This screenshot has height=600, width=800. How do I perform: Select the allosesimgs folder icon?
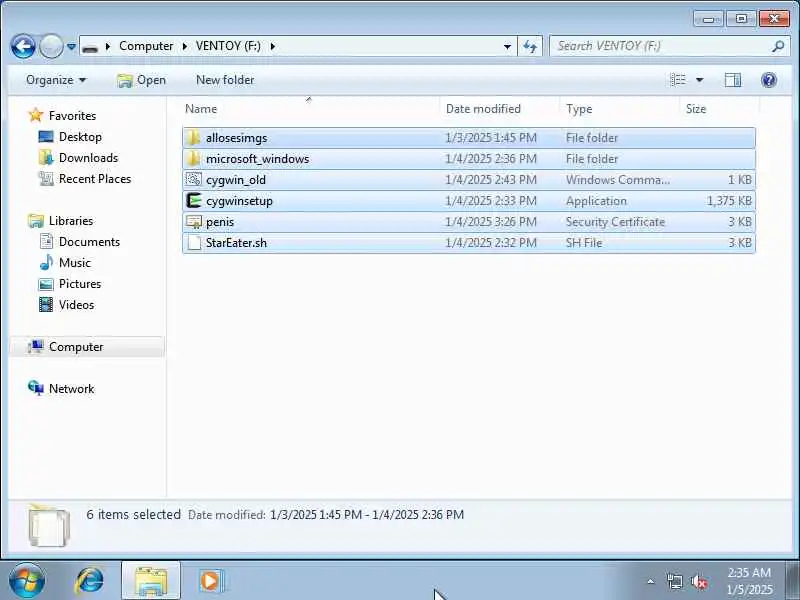pos(193,138)
